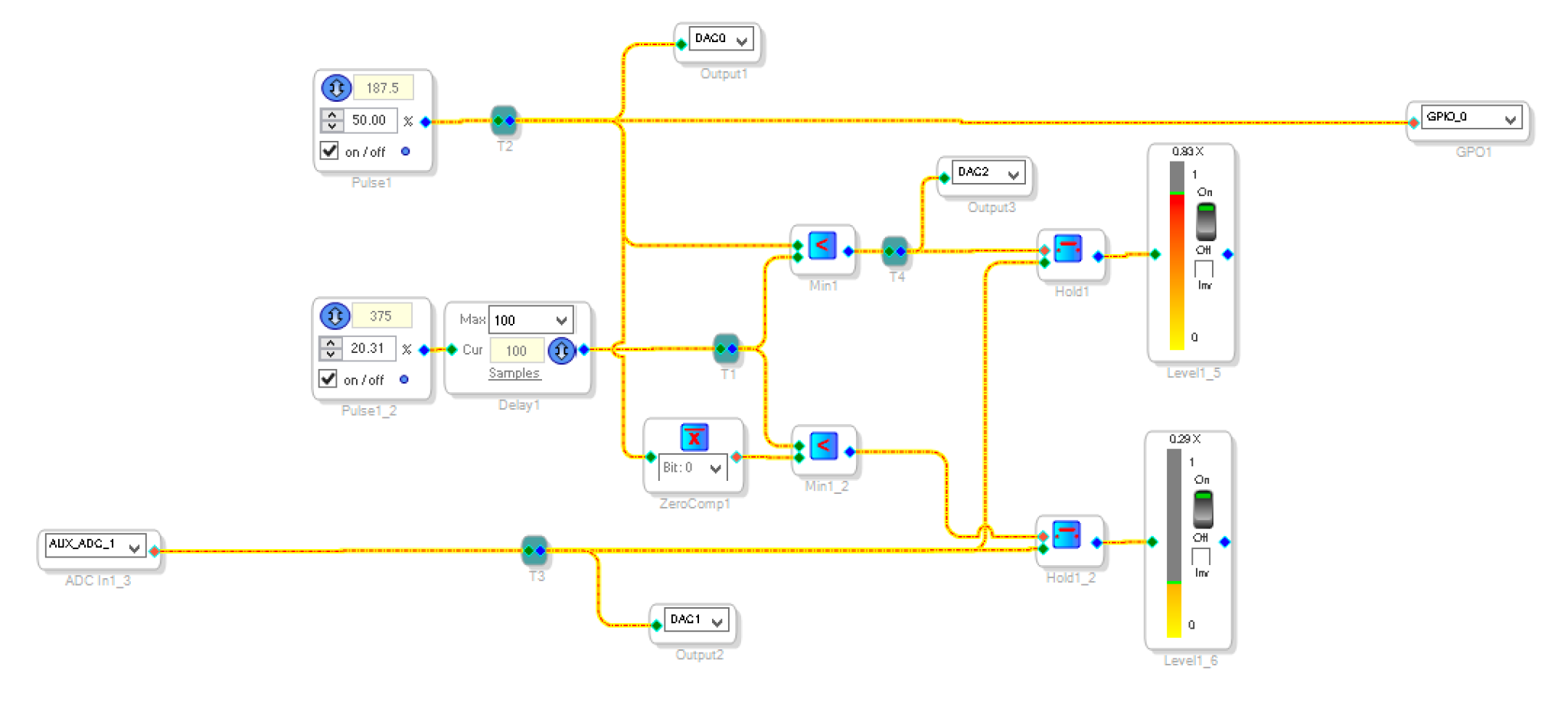
Task: Click the T1 junction node
Action: [x=726, y=348]
